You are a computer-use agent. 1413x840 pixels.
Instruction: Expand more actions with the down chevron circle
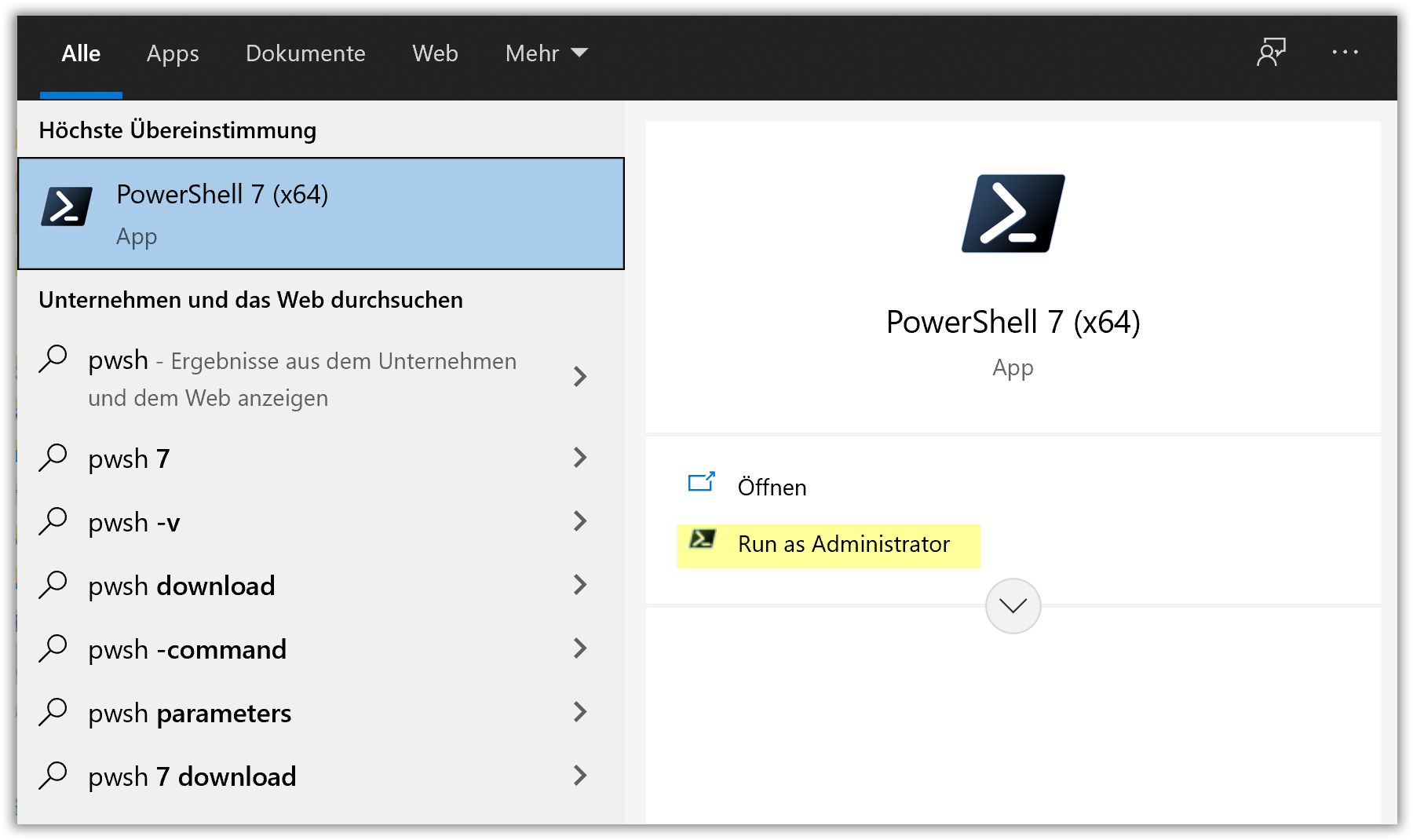coord(1012,605)
